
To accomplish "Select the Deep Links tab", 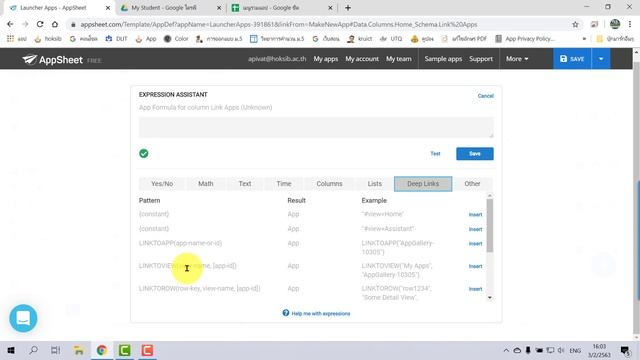I will coord(423,184).
